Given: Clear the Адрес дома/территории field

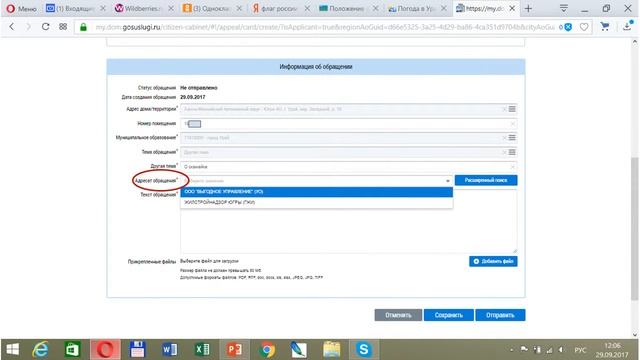Looking at the screenshot, I should 504,109.
